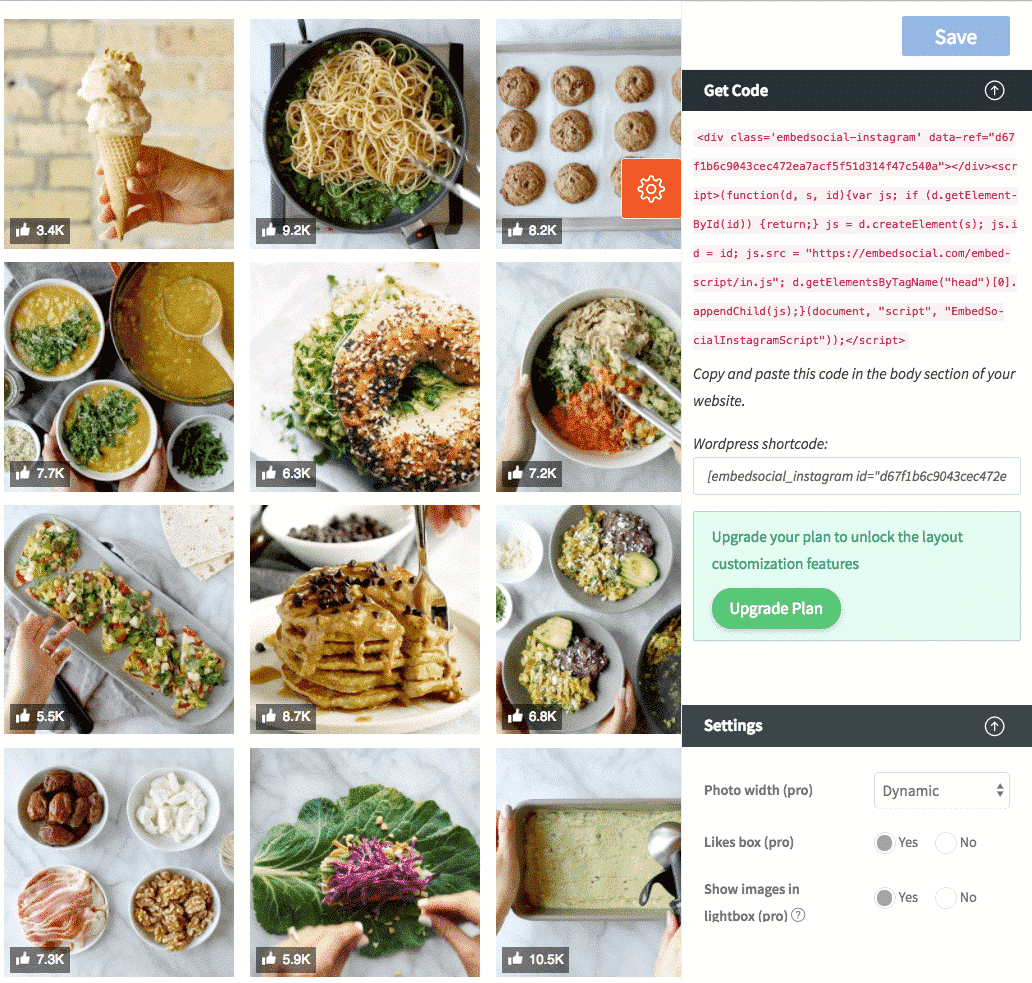Image resolution: width=1032 pixels, height=983 pixels.
Task: Open the Photo width Dynamic dropdown
Action: [x=941, y=790]
